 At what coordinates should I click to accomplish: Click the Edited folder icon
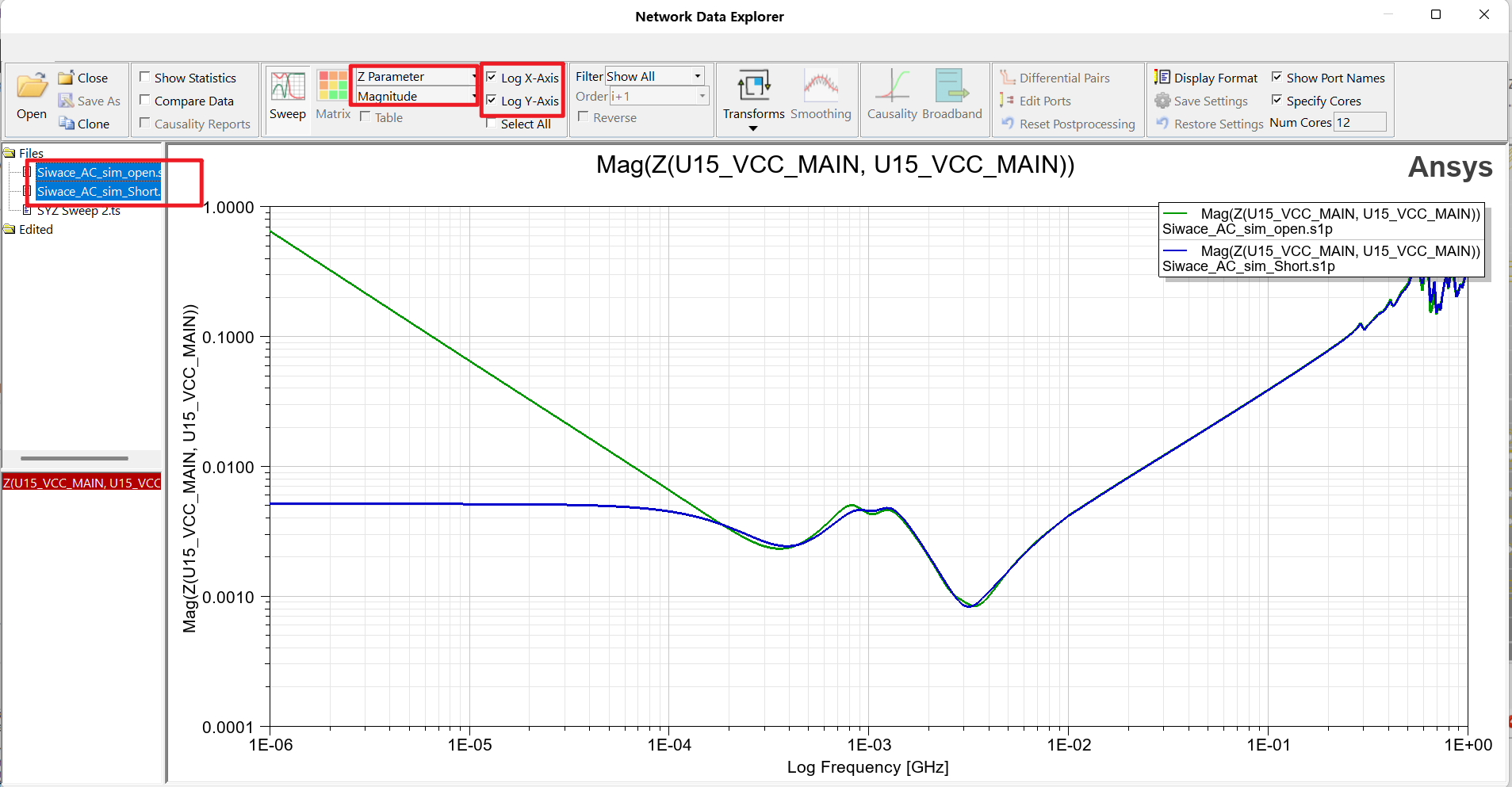10,229
